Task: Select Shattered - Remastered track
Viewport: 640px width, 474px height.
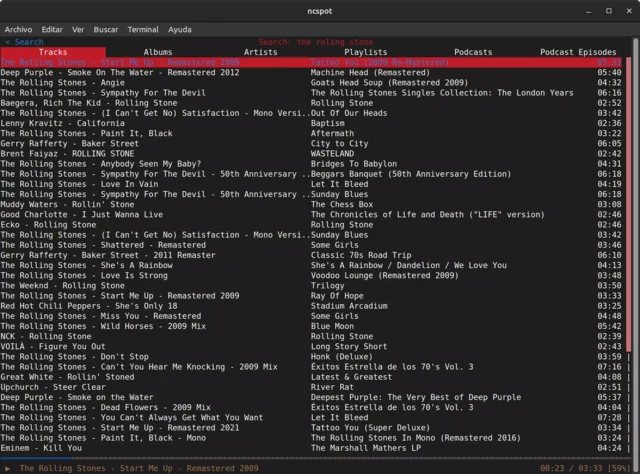Action: pos(311,245)
